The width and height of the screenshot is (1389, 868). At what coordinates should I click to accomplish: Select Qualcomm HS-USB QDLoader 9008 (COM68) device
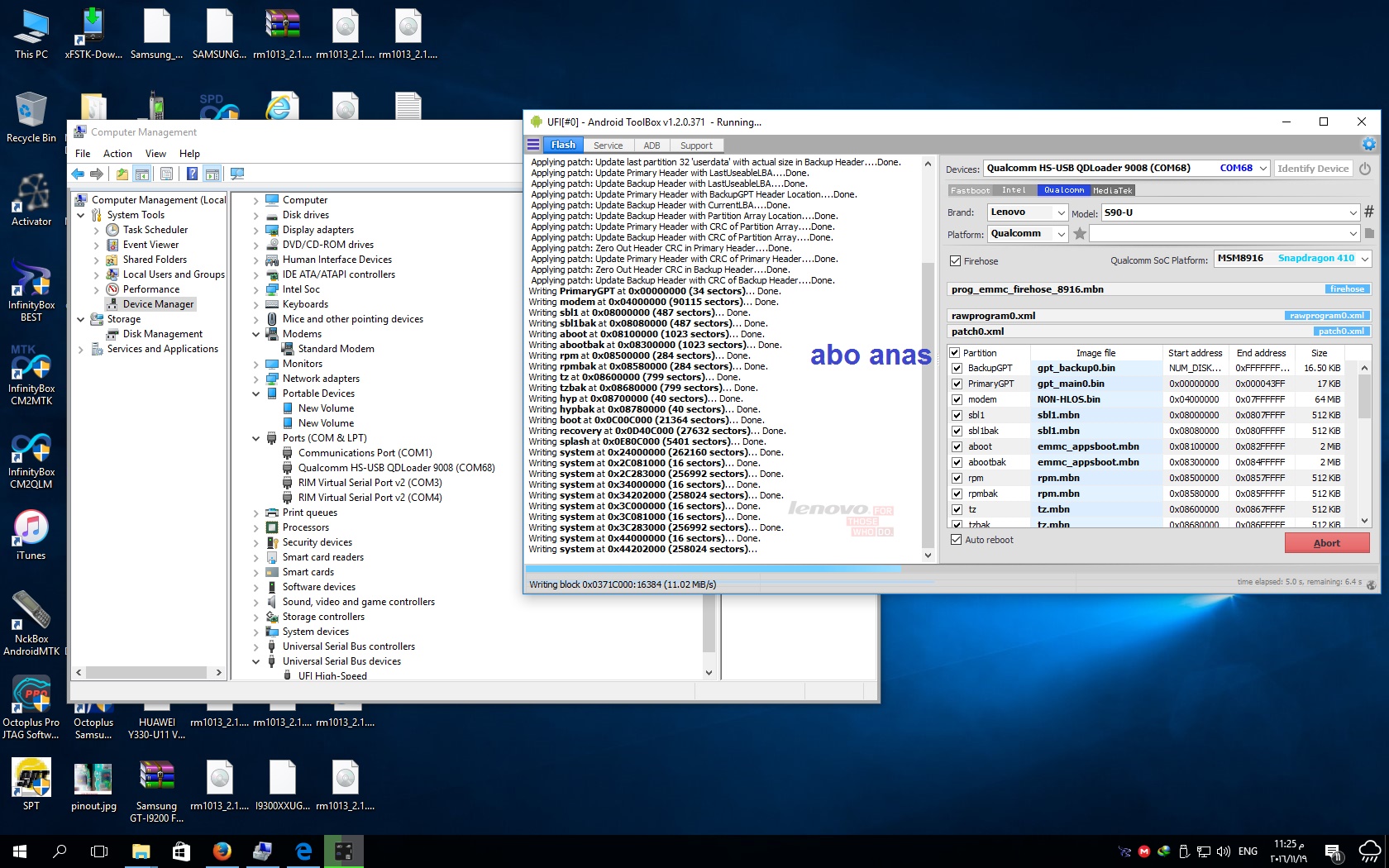[396, 468]
